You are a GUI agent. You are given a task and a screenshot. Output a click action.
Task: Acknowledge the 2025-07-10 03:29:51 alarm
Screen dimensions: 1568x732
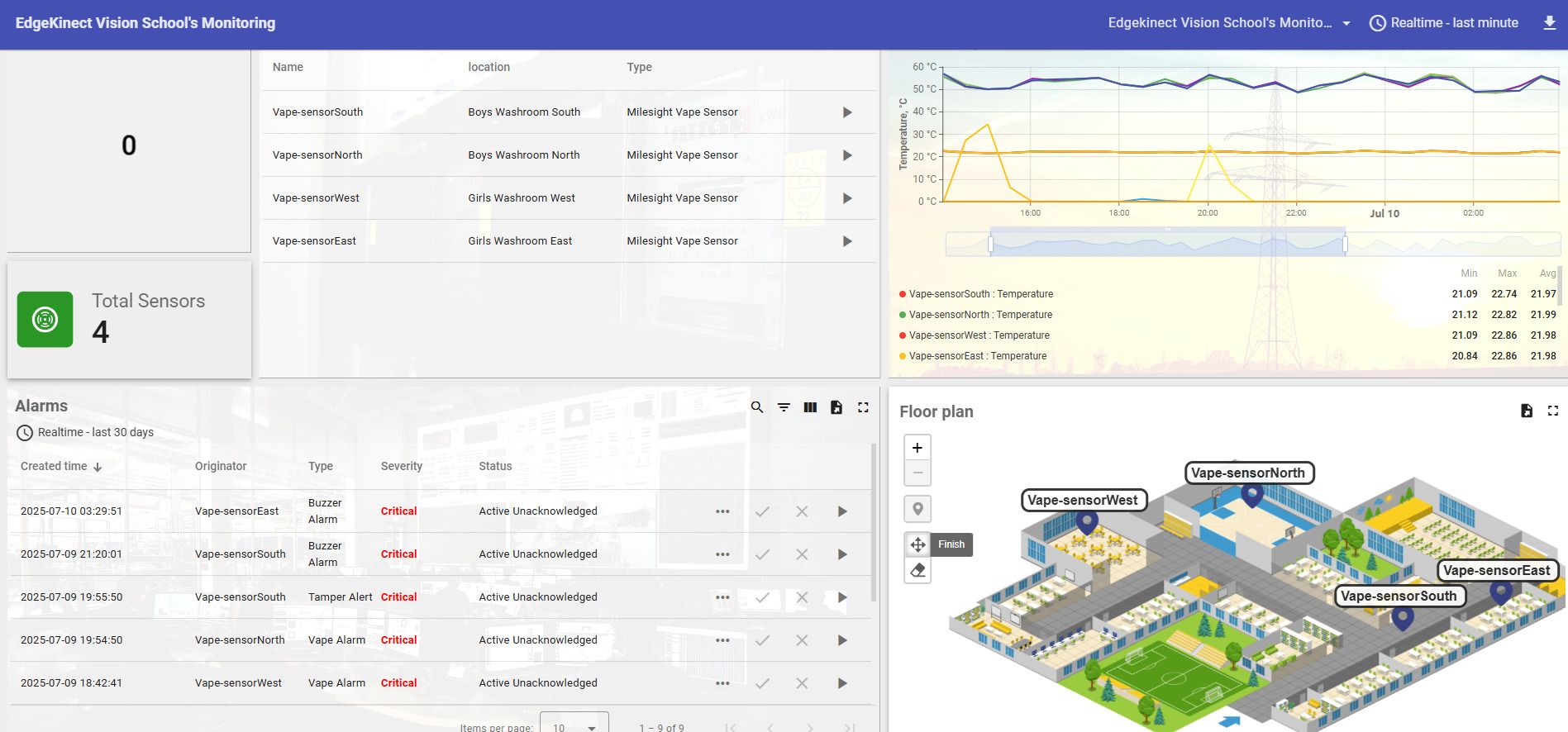tap(762, 511)
